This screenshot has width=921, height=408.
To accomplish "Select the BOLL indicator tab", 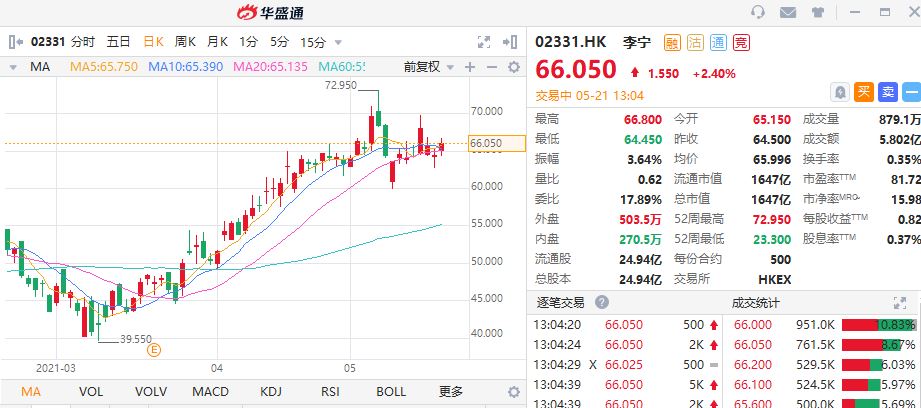I will (x=391, y=392).
